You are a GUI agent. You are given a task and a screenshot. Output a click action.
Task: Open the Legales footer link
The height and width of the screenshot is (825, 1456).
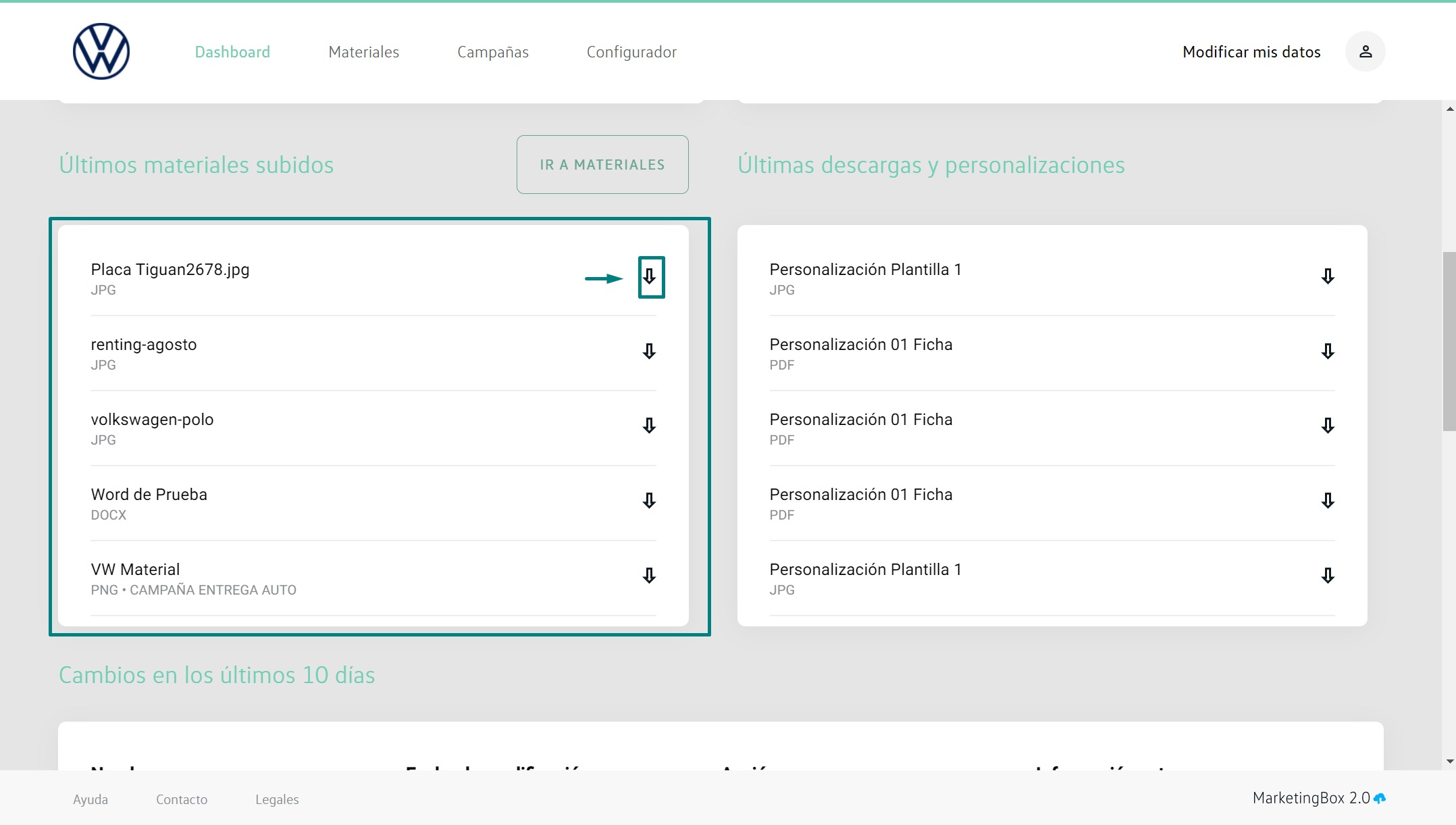pos(277,799)
